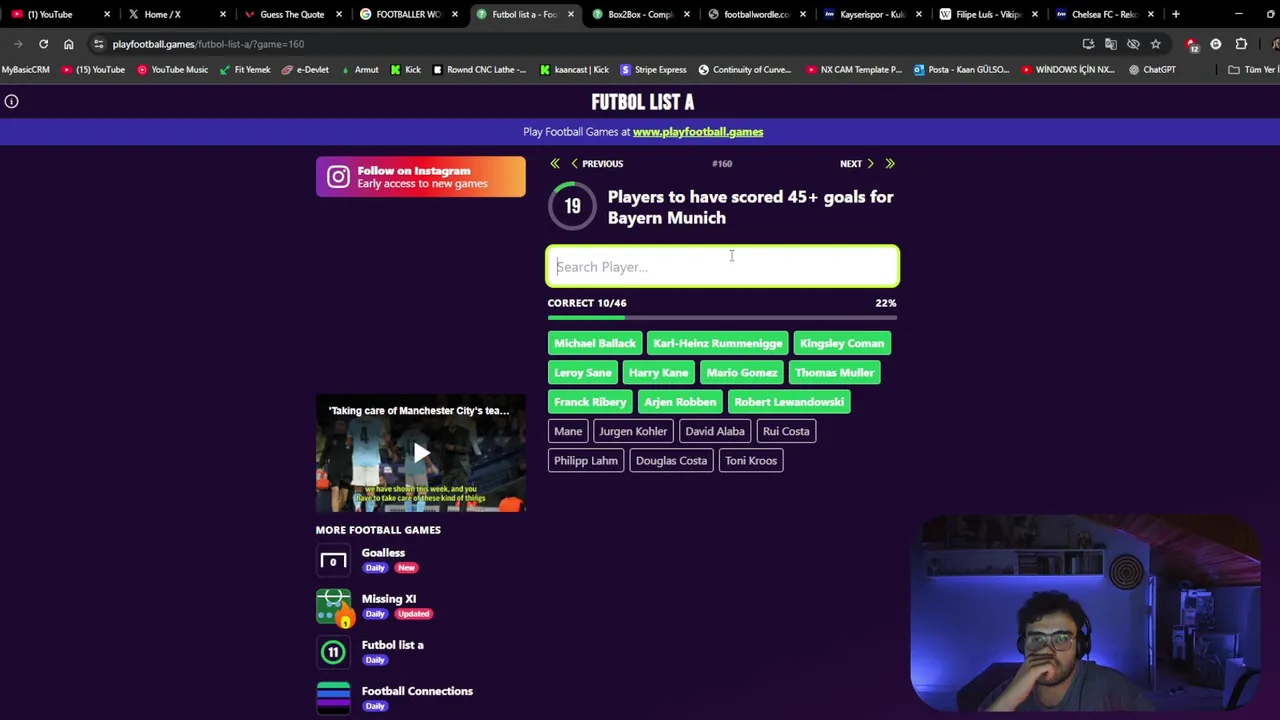Click the correct answers progress bar
Image resolution: width=1280 pixels, height=720 pixels.
click(x=722, y=318)
